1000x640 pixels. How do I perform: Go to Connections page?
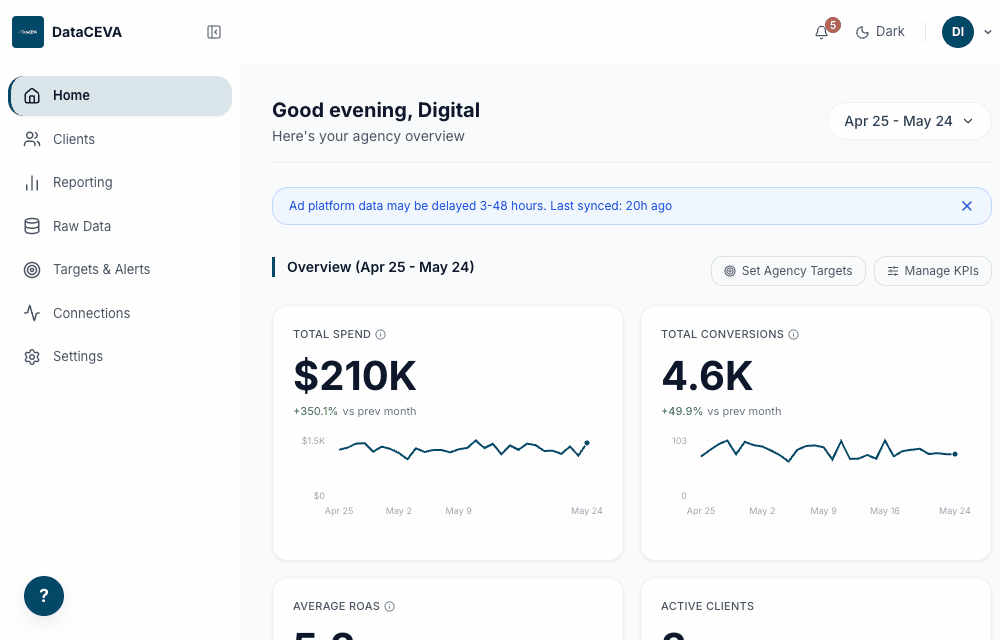(120, 313)
